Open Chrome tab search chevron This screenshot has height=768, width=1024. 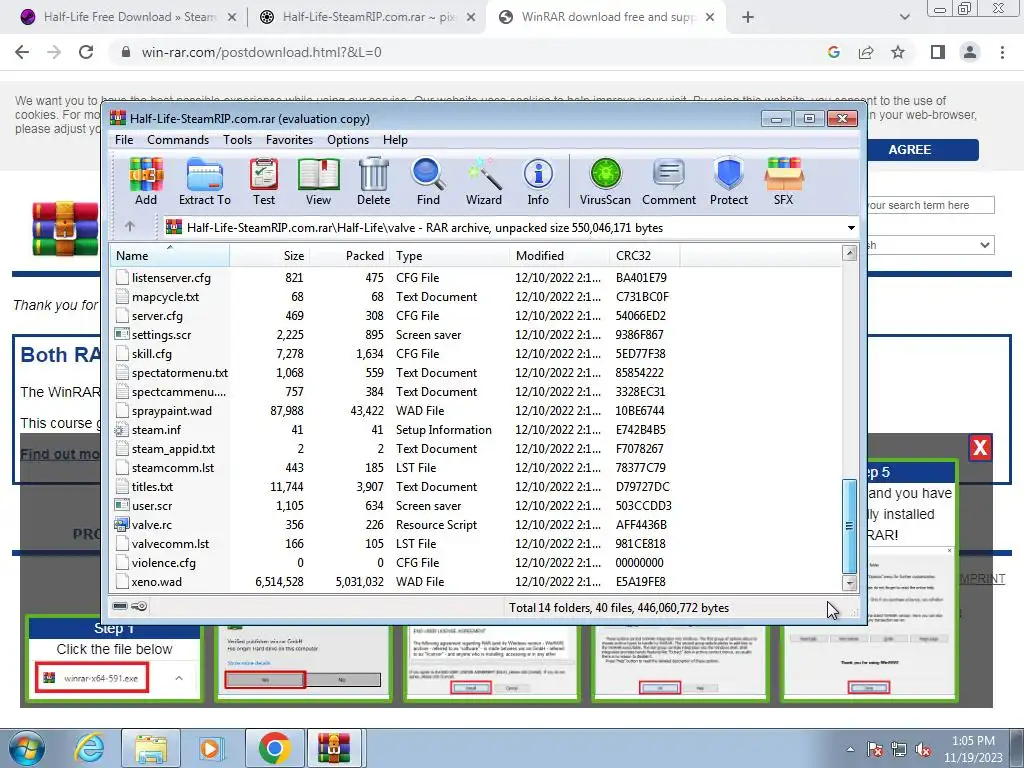coord(904,17)
